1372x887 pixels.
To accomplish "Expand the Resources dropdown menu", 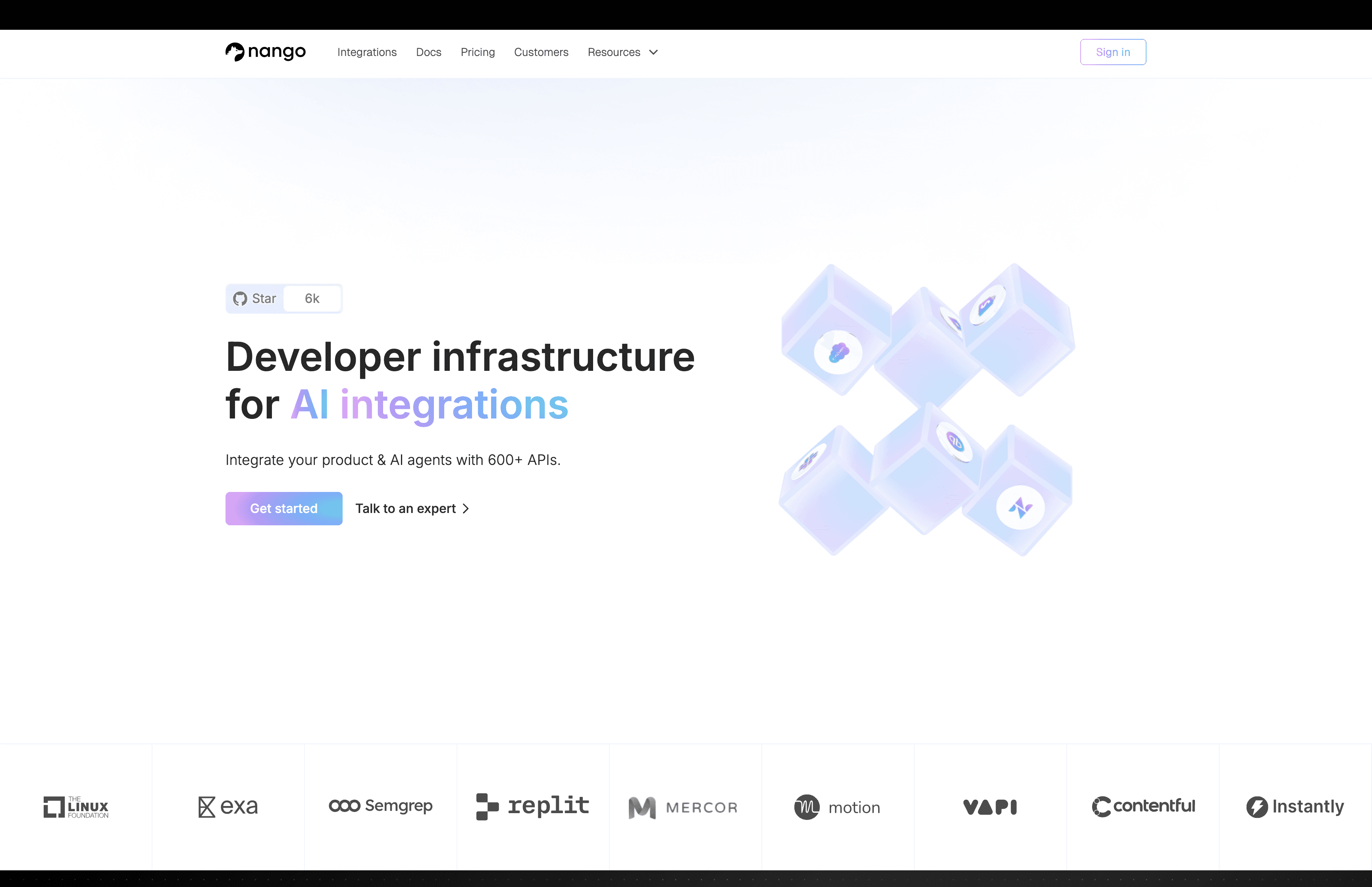I will [x=614, y=52].
